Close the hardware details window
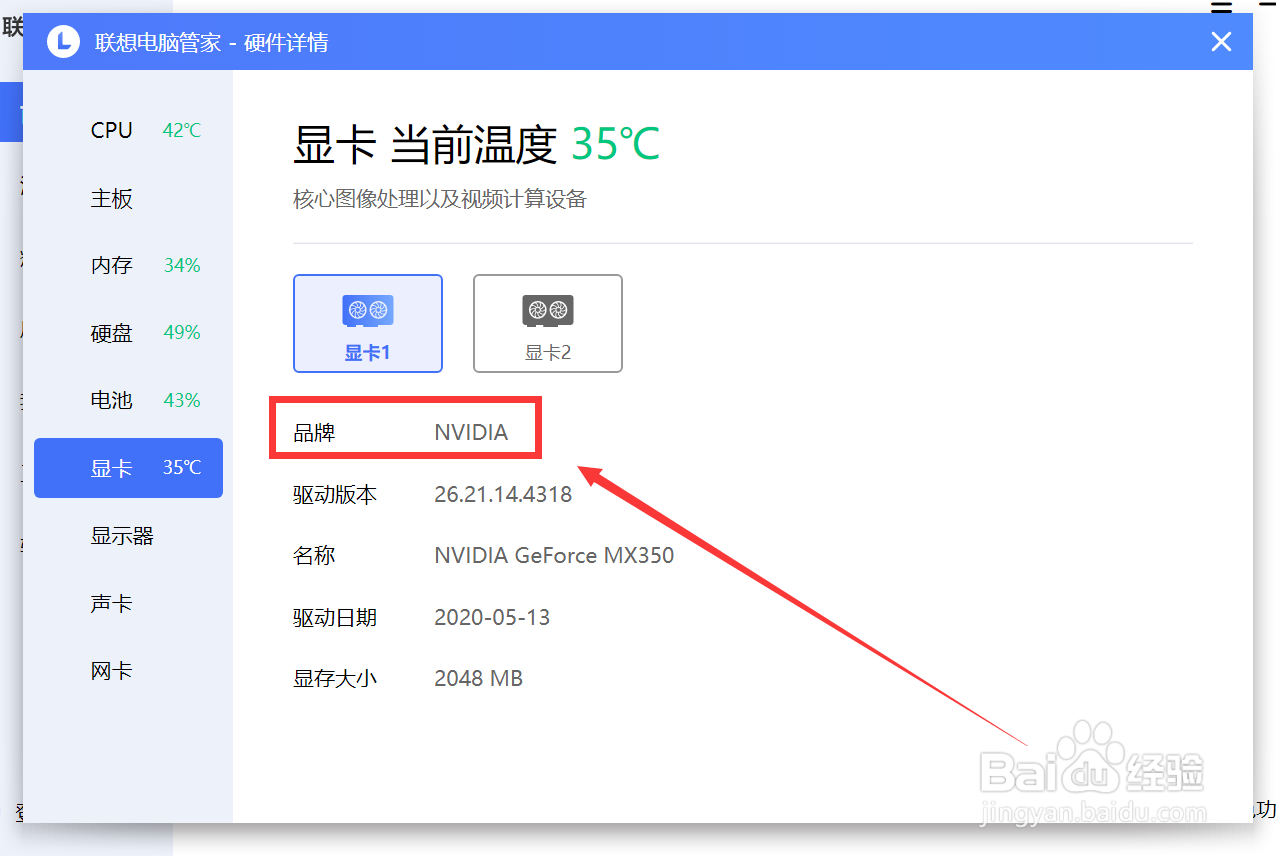The width and height of the screenshot is (1276, 856). point(1221,42)
